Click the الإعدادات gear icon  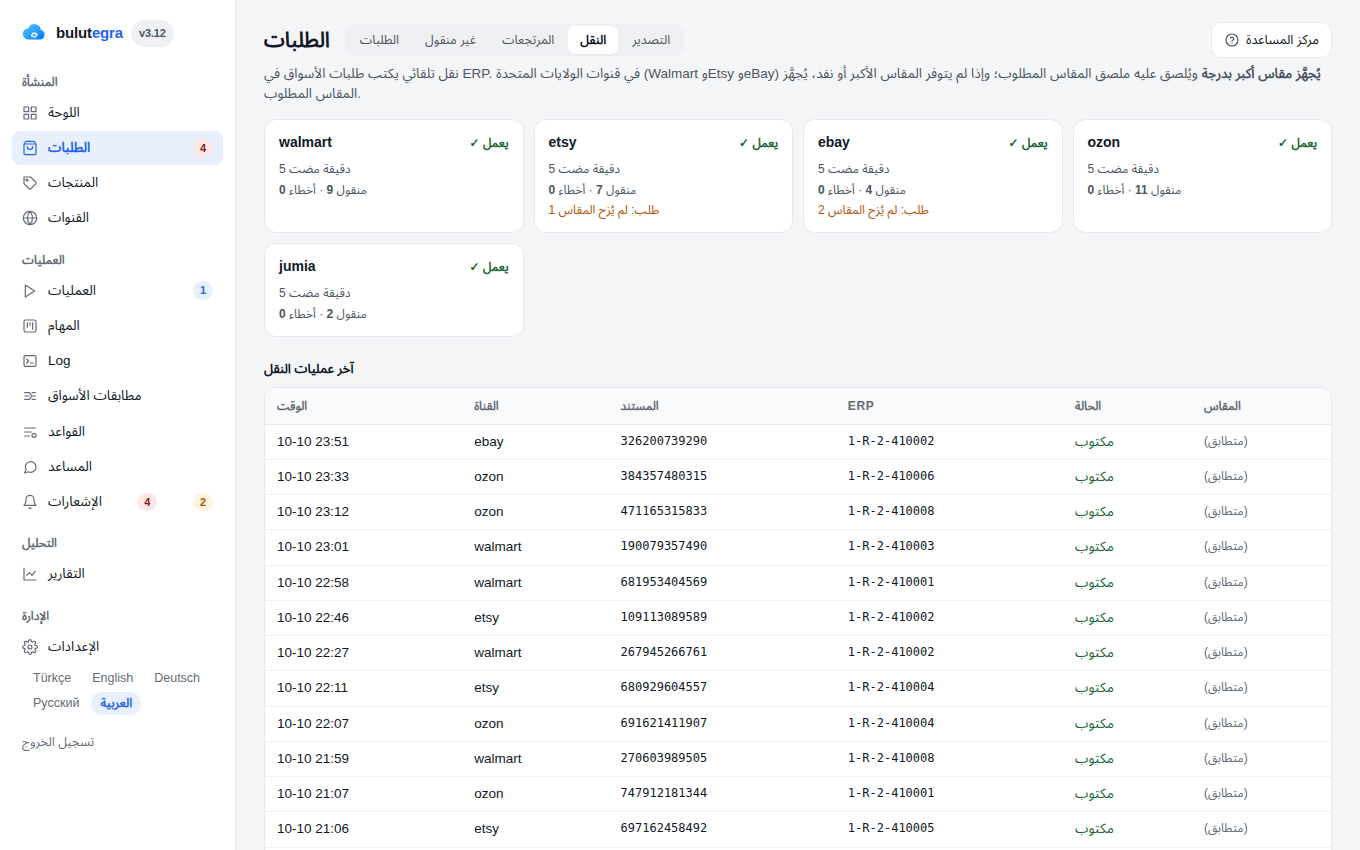(30, 647)
